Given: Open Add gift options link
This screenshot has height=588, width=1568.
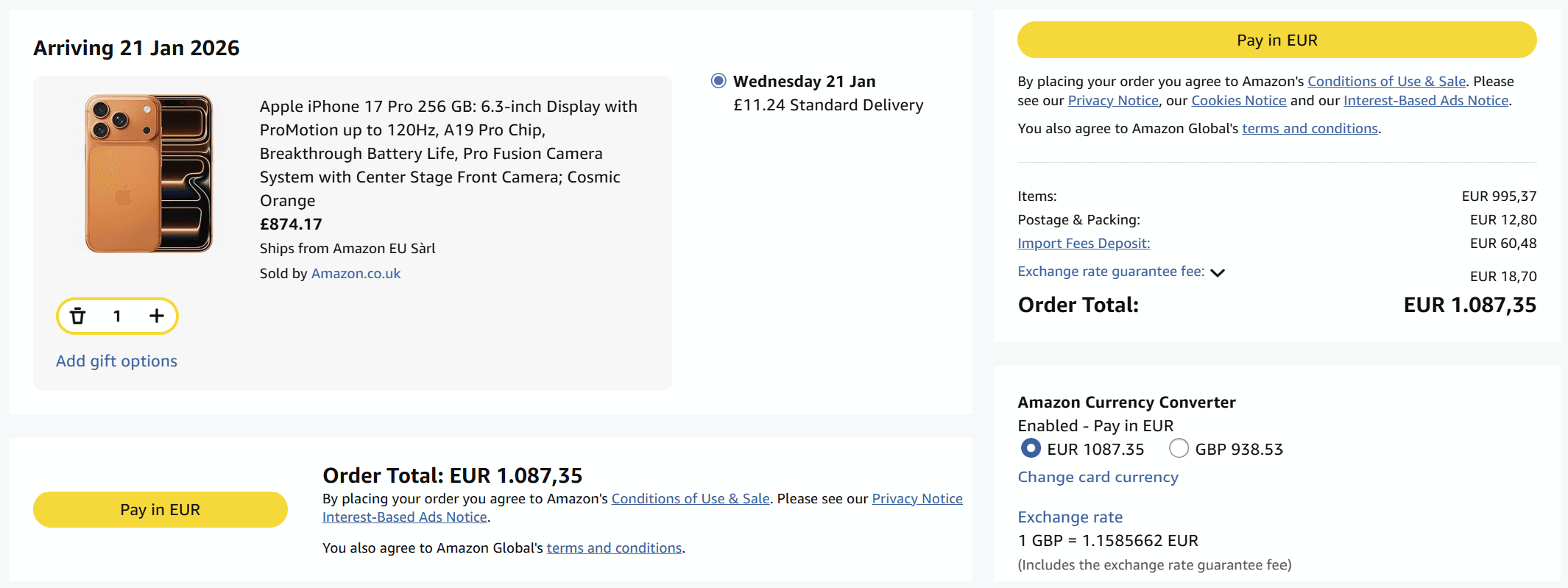Looking at the screenshot, I should pyautogui.click(x=116, y=361).
